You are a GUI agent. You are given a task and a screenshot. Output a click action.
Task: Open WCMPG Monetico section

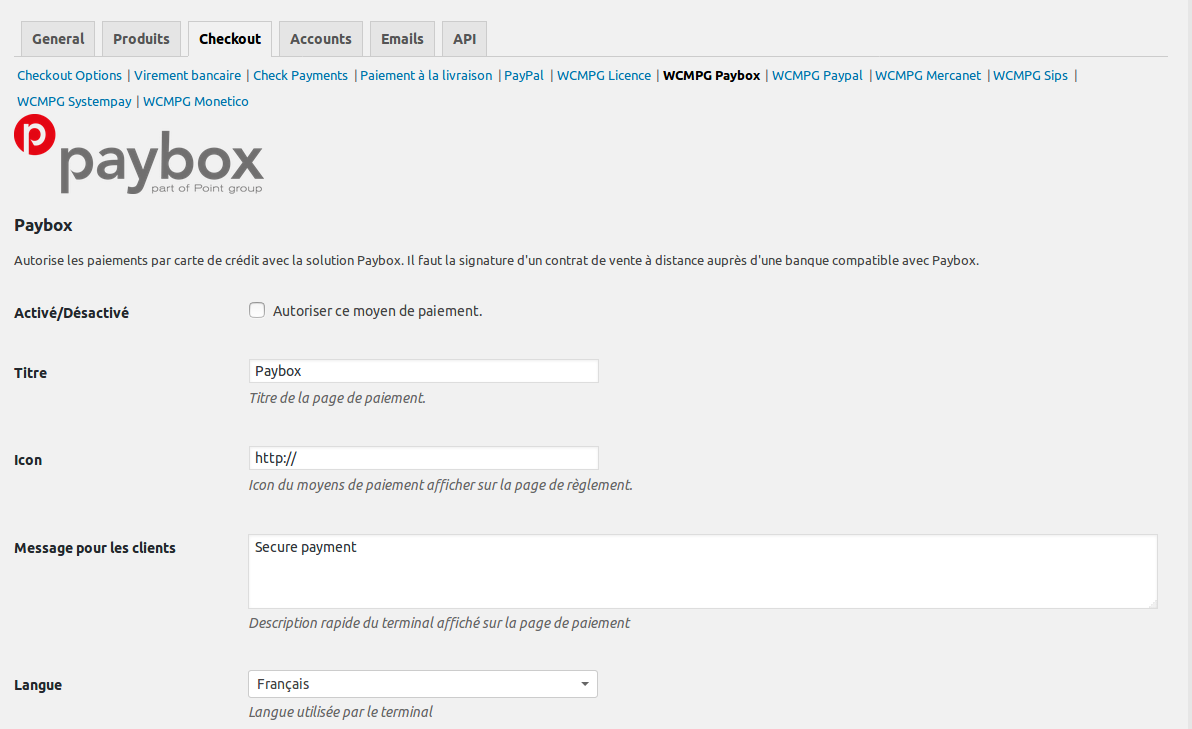tap(195, 101)
